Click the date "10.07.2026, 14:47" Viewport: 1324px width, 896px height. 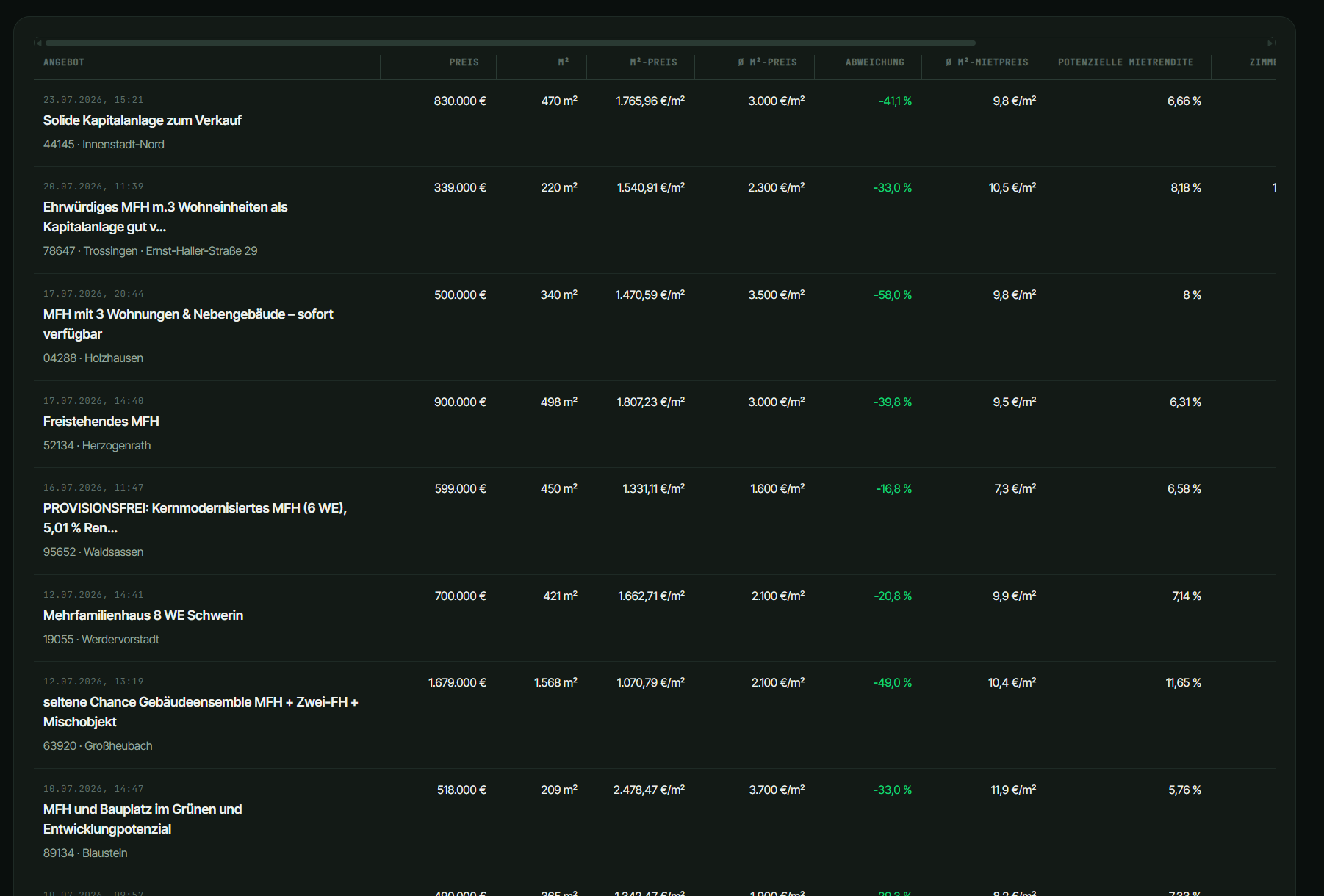coord(93,789)
